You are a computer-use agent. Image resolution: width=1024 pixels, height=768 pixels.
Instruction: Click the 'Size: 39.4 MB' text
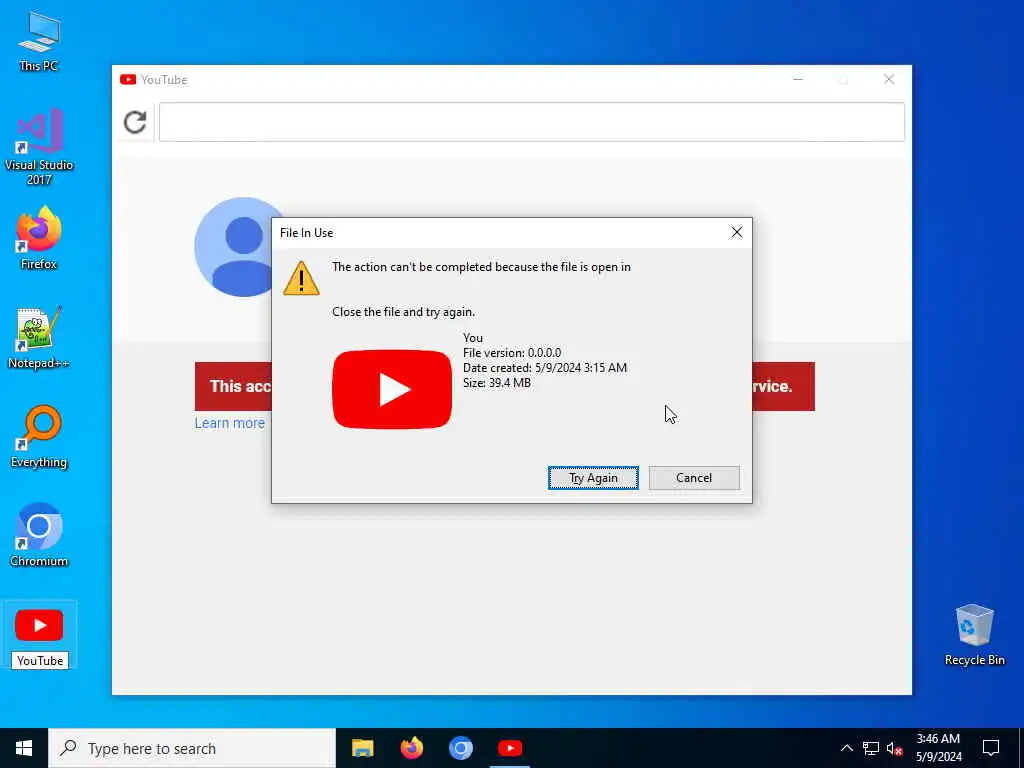[497, 383]
